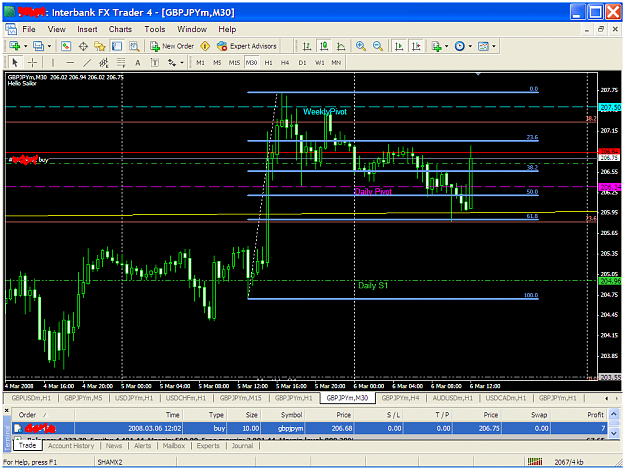Image resolution: width=625 pixels, height=470 pixels.
Task: Open the Arrows objects dropdown arrow
Action: tap(182, 63)
